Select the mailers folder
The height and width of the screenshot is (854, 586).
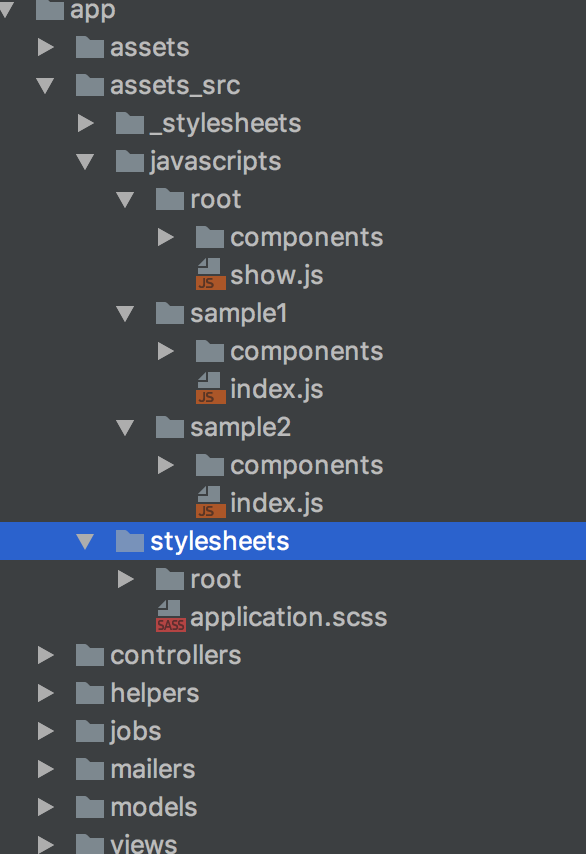[153, 769]
